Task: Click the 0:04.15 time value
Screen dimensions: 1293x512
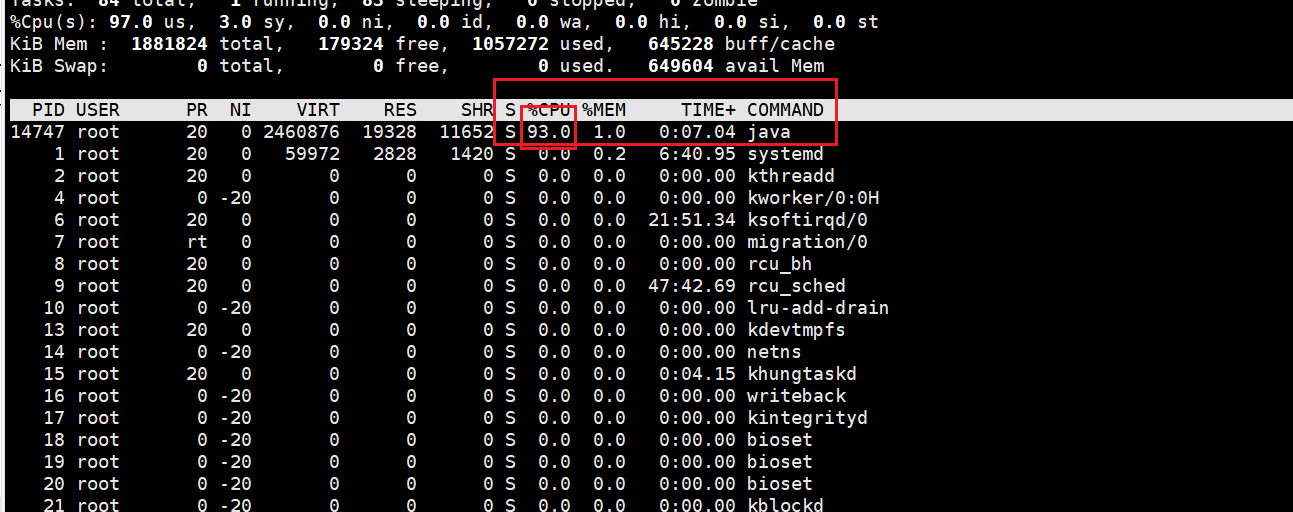Action: [697, 374]
